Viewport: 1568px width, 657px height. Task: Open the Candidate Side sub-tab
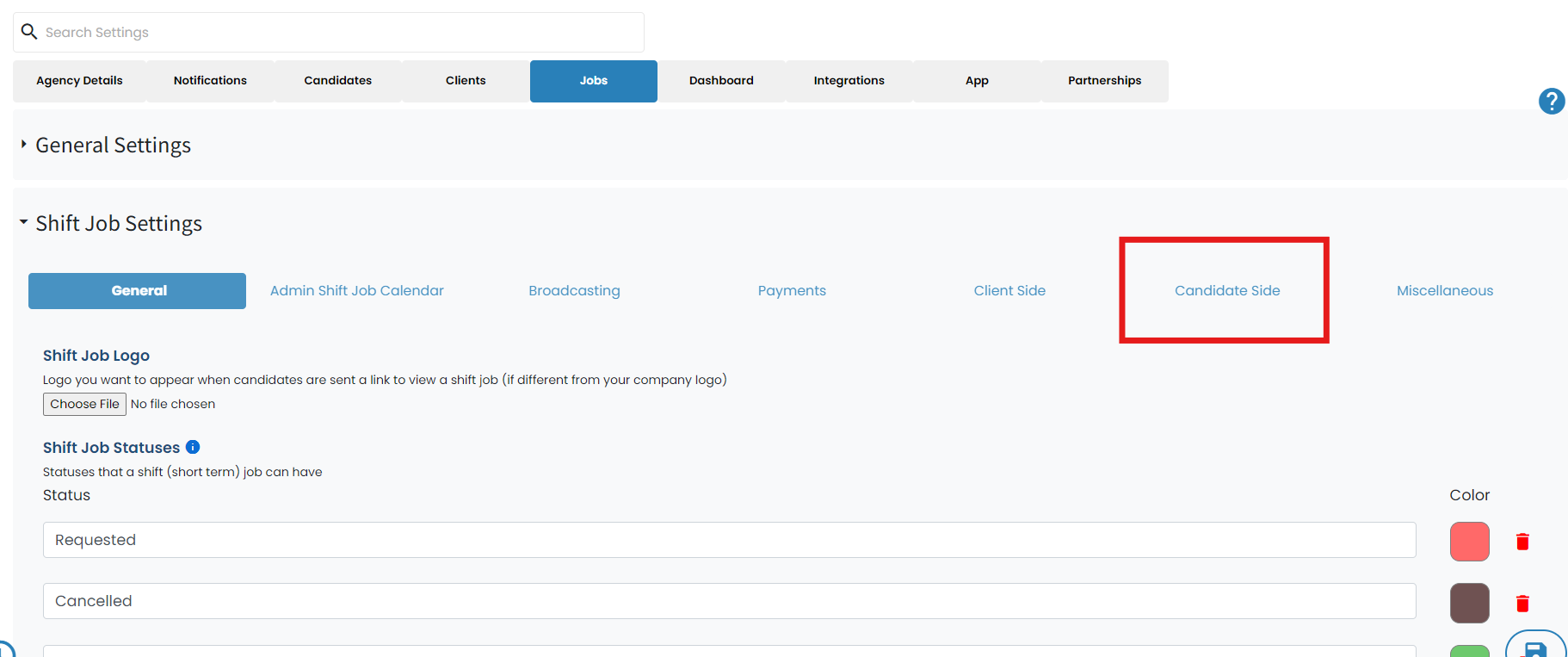click(x=1227, y=291)
